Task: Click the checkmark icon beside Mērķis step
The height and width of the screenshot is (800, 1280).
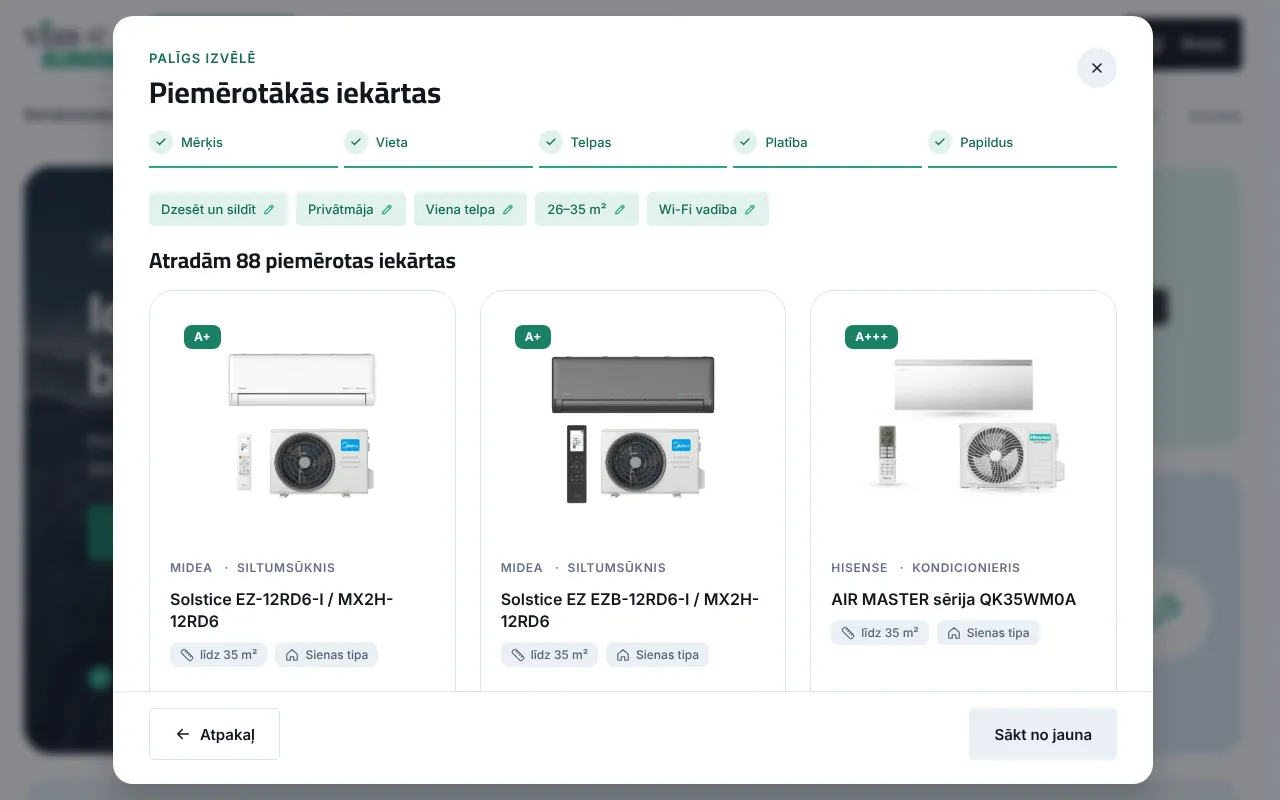Action: [160, 142]
